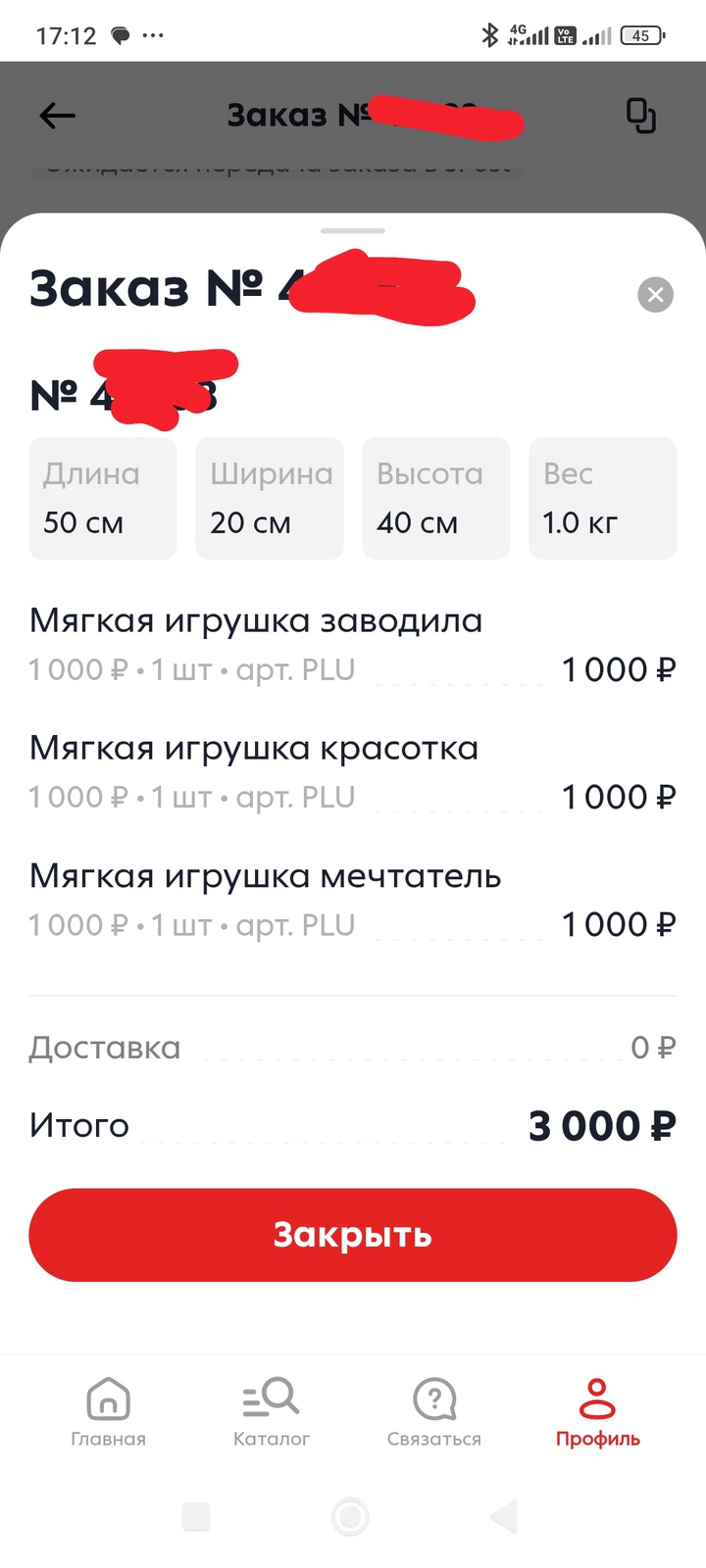Tap the Вес 1.0 кг weight tile
Screen dimensions: 706x1568
pos(603,499)
